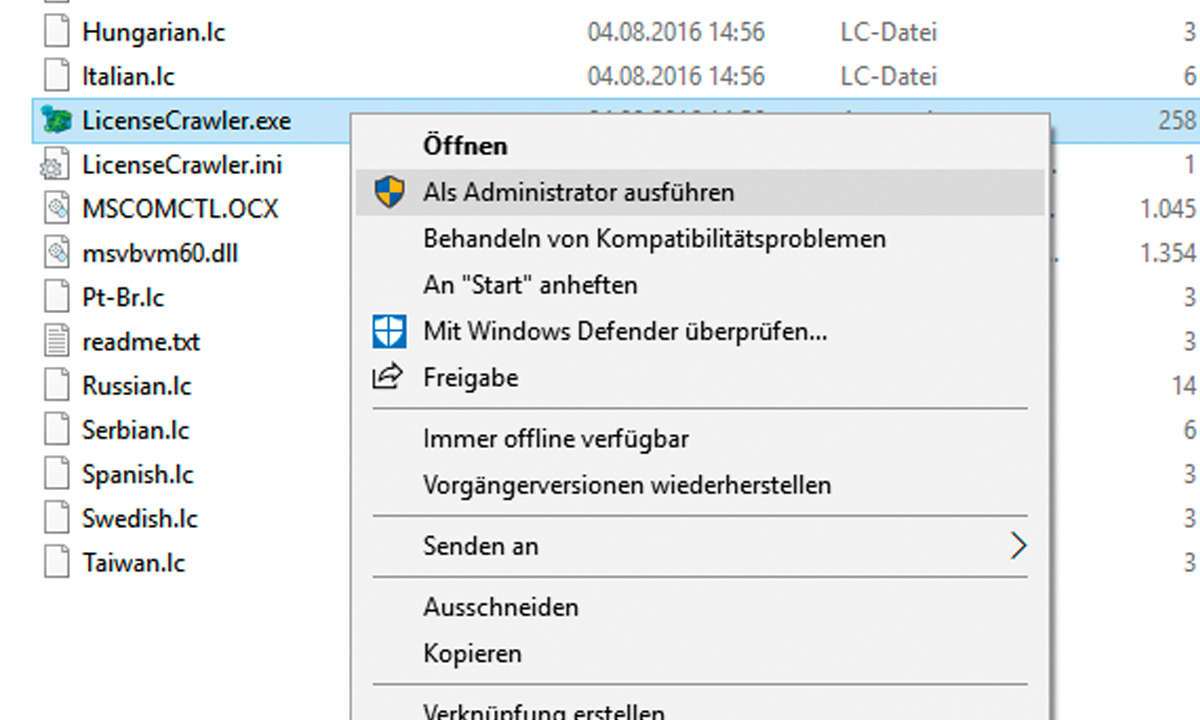Screen dimensions: 1200x720
Task: Select Als Administrator ausführen
Action: tap(578, 191)
